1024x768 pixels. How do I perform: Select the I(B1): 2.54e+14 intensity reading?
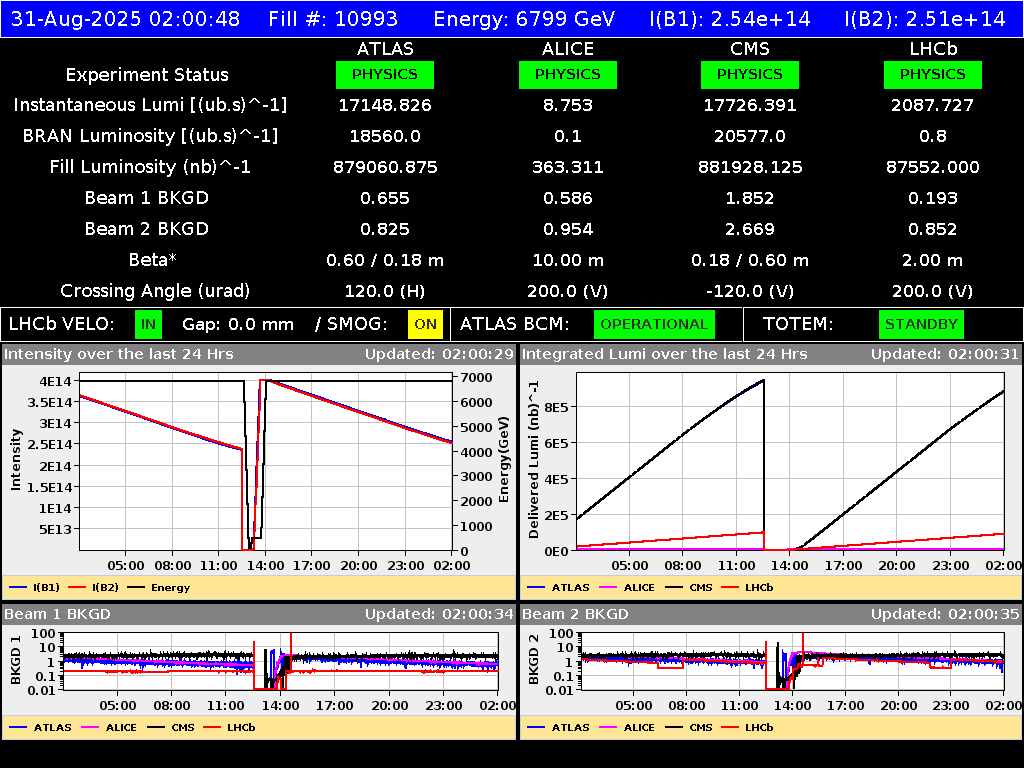[x=729, y=19]
